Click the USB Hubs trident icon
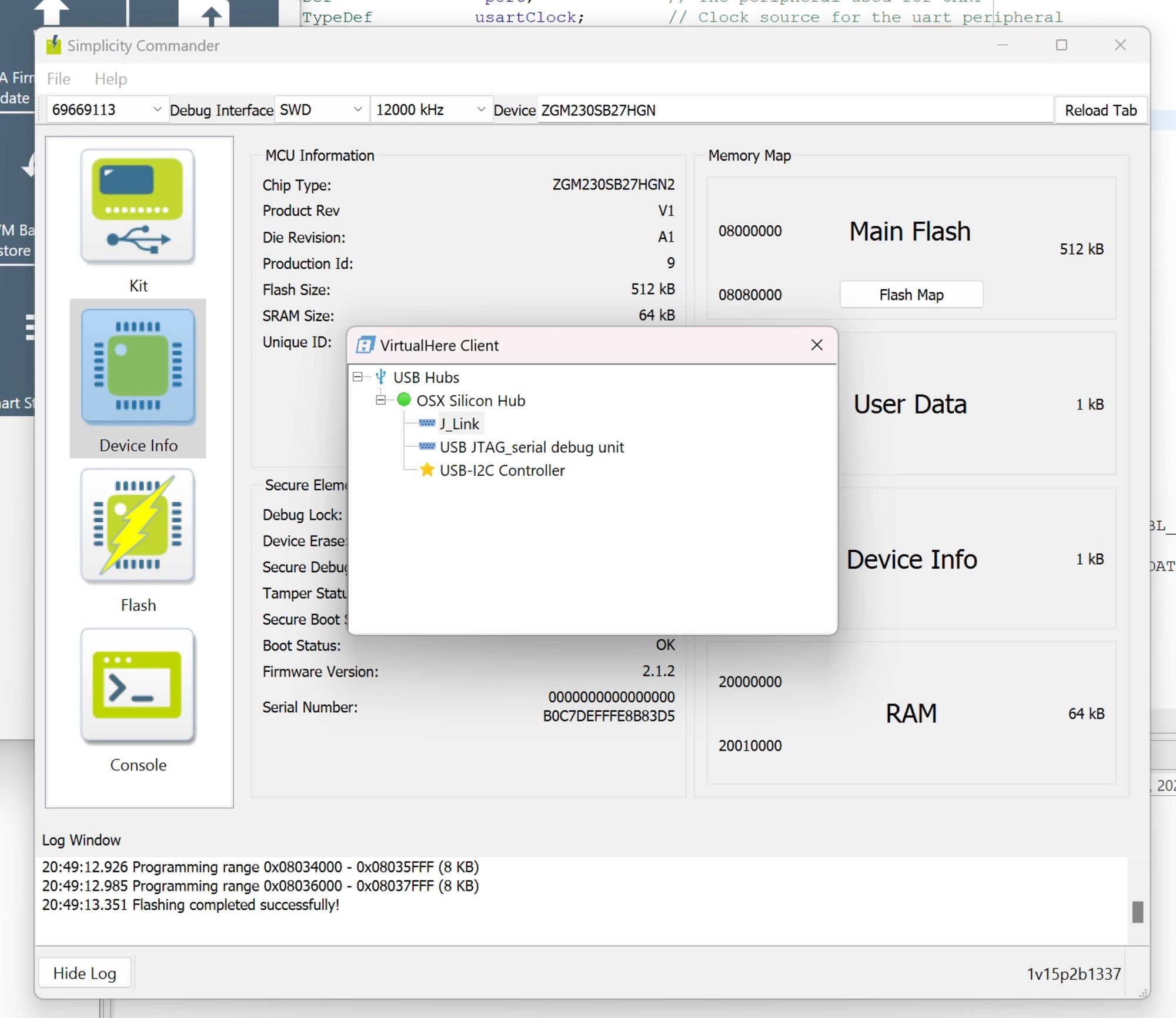This screenshot has height=1018, width=1176. click(x=381, y=377)
